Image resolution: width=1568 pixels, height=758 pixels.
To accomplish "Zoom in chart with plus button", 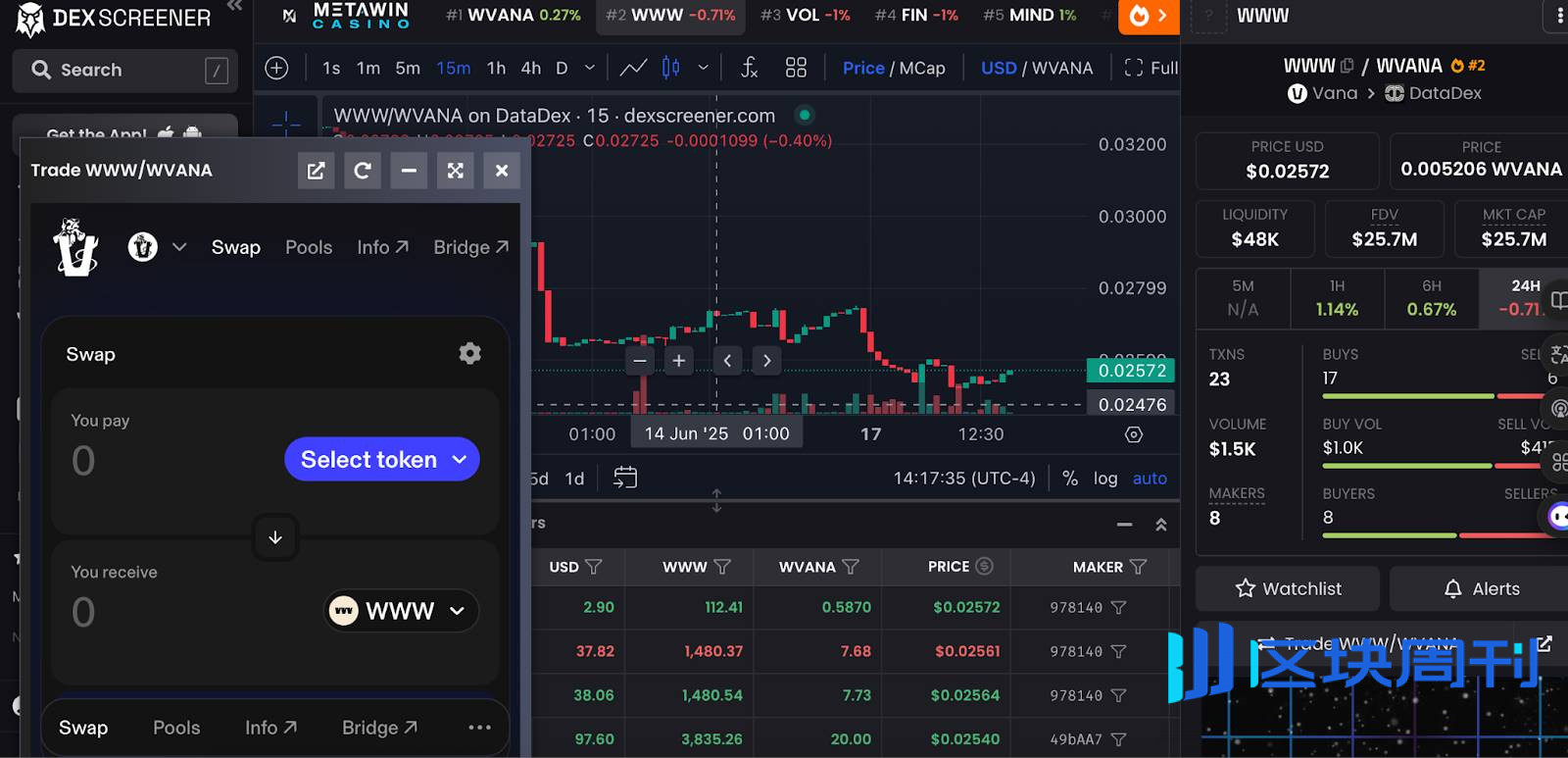I will coord(679,361).
